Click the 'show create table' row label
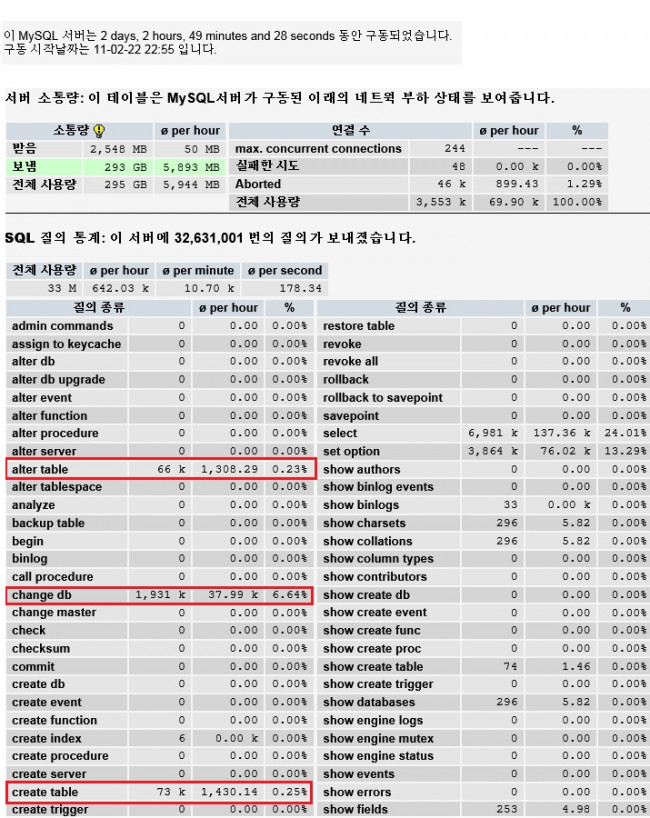The image size is (650, 818). [372, 666]
